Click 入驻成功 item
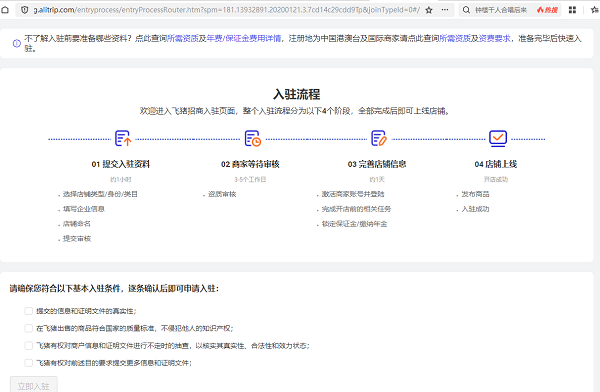 475,209
